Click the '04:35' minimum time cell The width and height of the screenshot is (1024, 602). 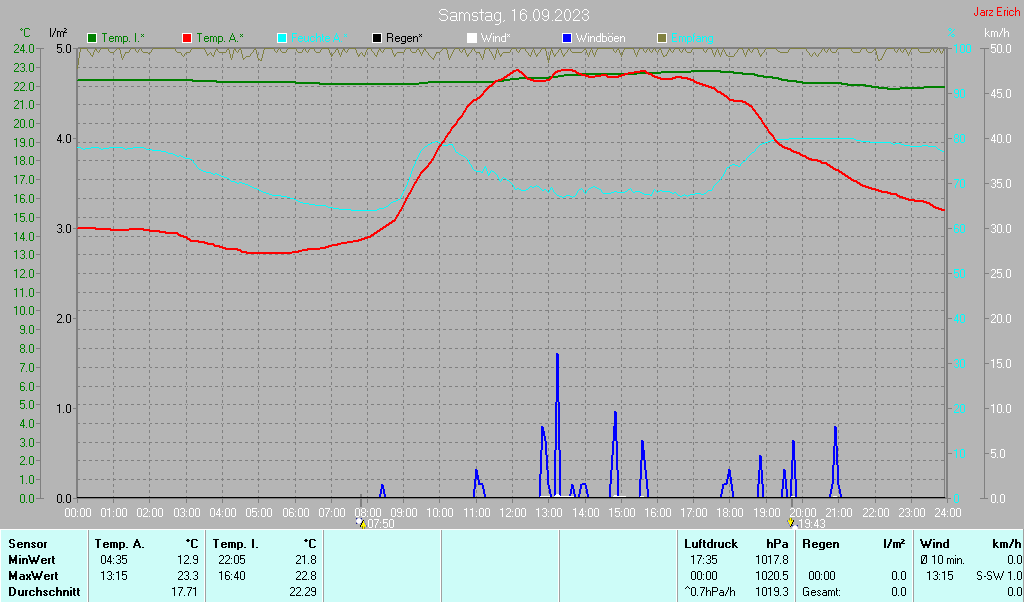click(x=114, y=560)
